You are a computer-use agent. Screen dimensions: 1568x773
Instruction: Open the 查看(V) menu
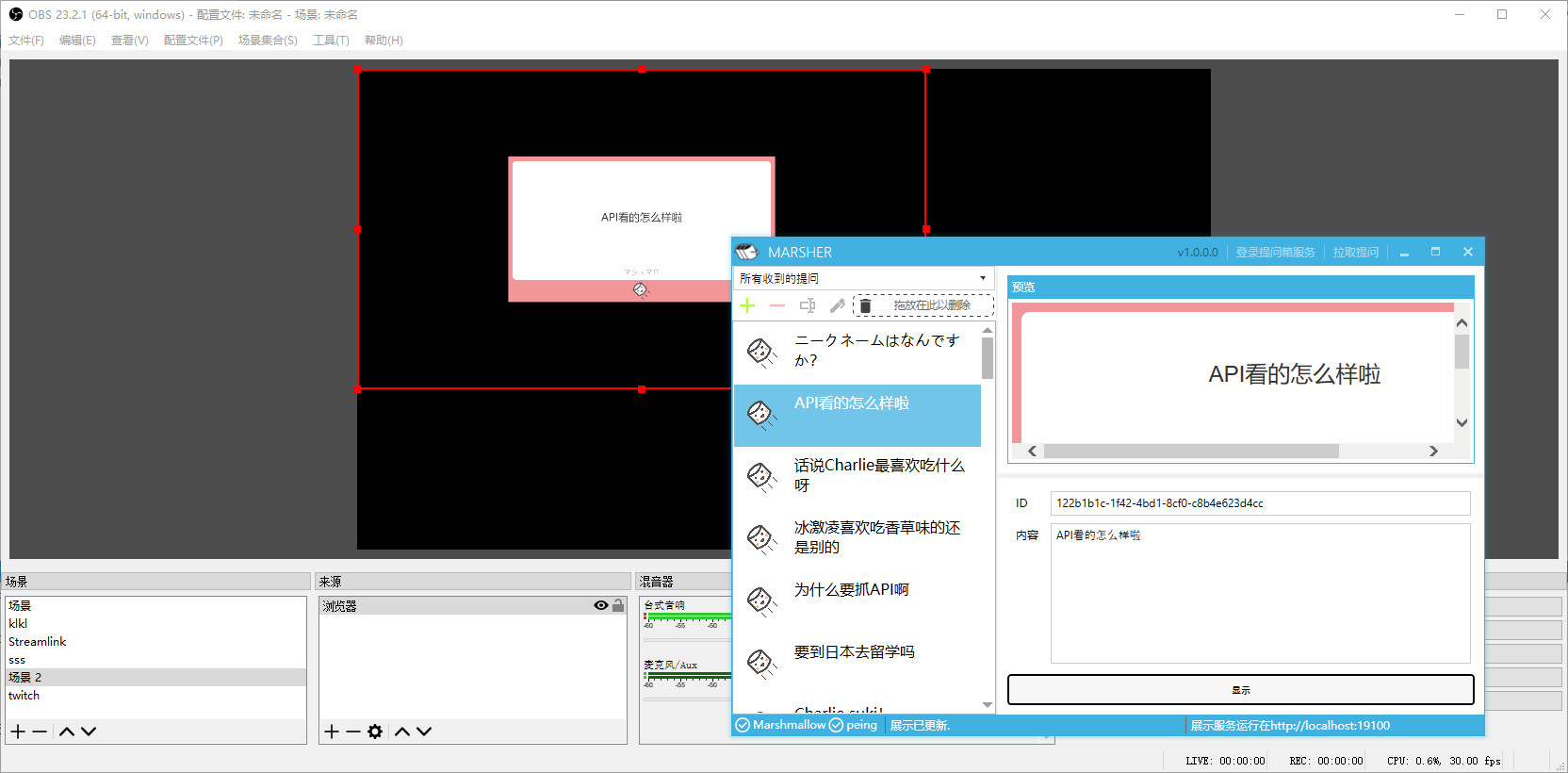(130, 41)
